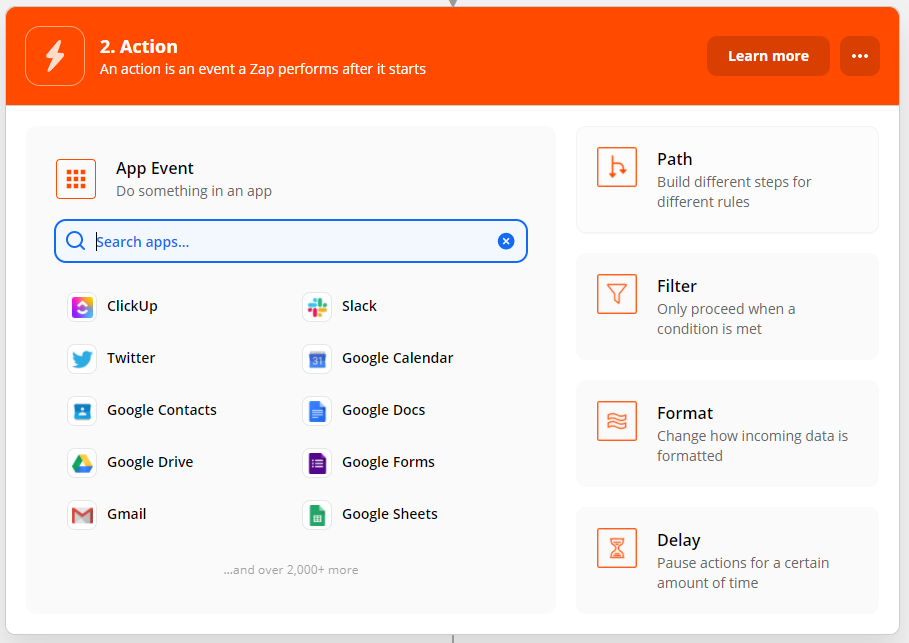Click the Filter funnel icon
Viewport: 909px width, 643px height.
click(617, 294)
